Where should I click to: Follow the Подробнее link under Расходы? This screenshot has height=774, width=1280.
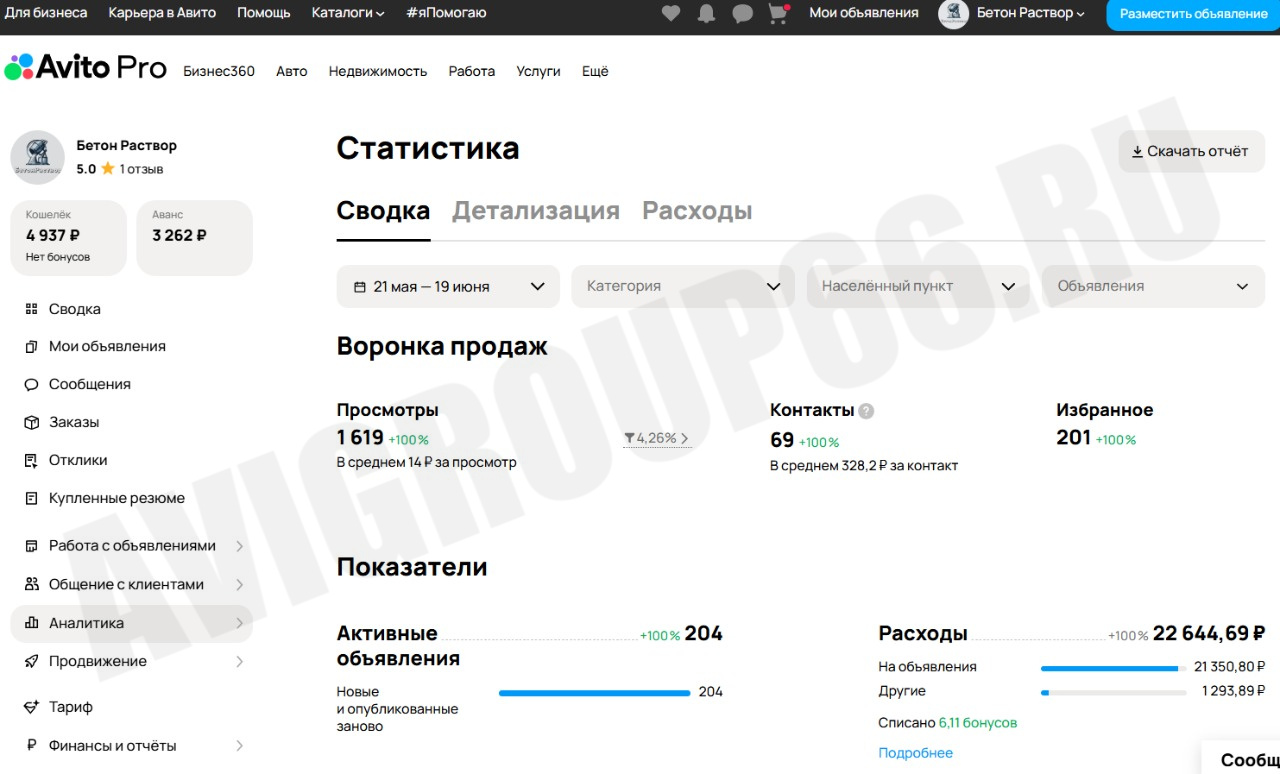tap(916, 753)
